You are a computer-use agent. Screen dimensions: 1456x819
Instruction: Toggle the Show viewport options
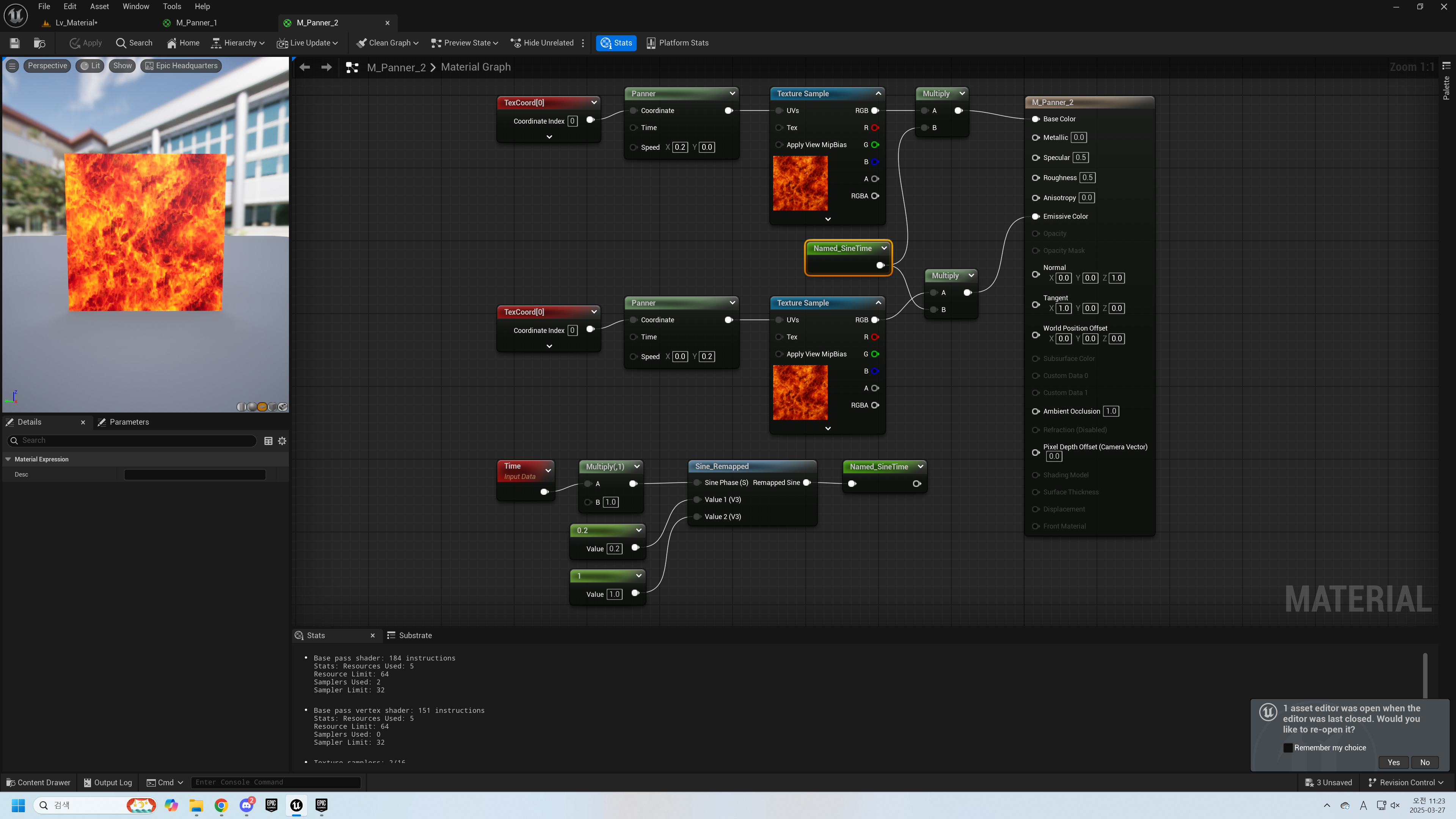pos(122,66)
